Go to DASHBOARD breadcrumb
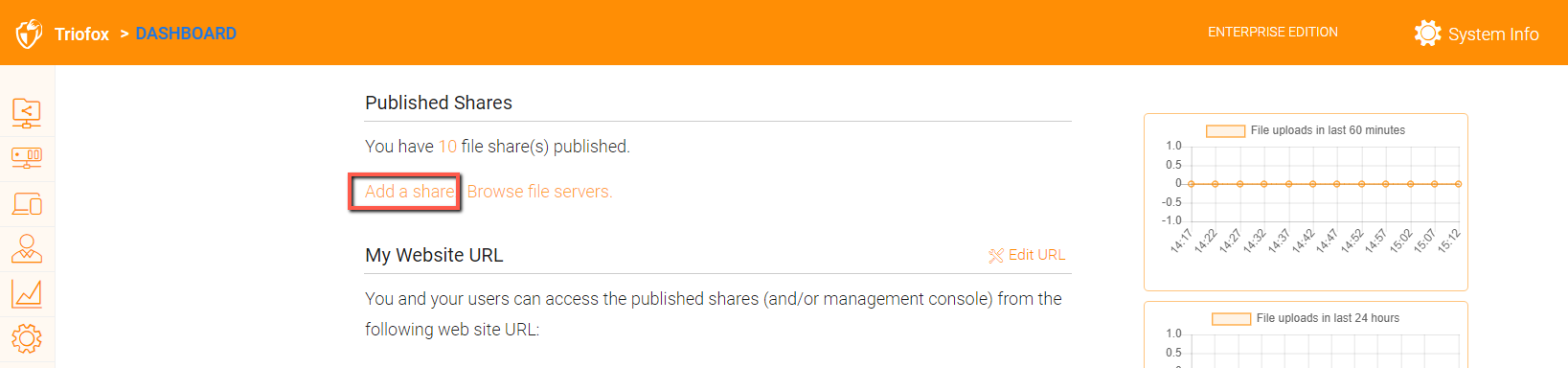 click(x=186, y=34)
